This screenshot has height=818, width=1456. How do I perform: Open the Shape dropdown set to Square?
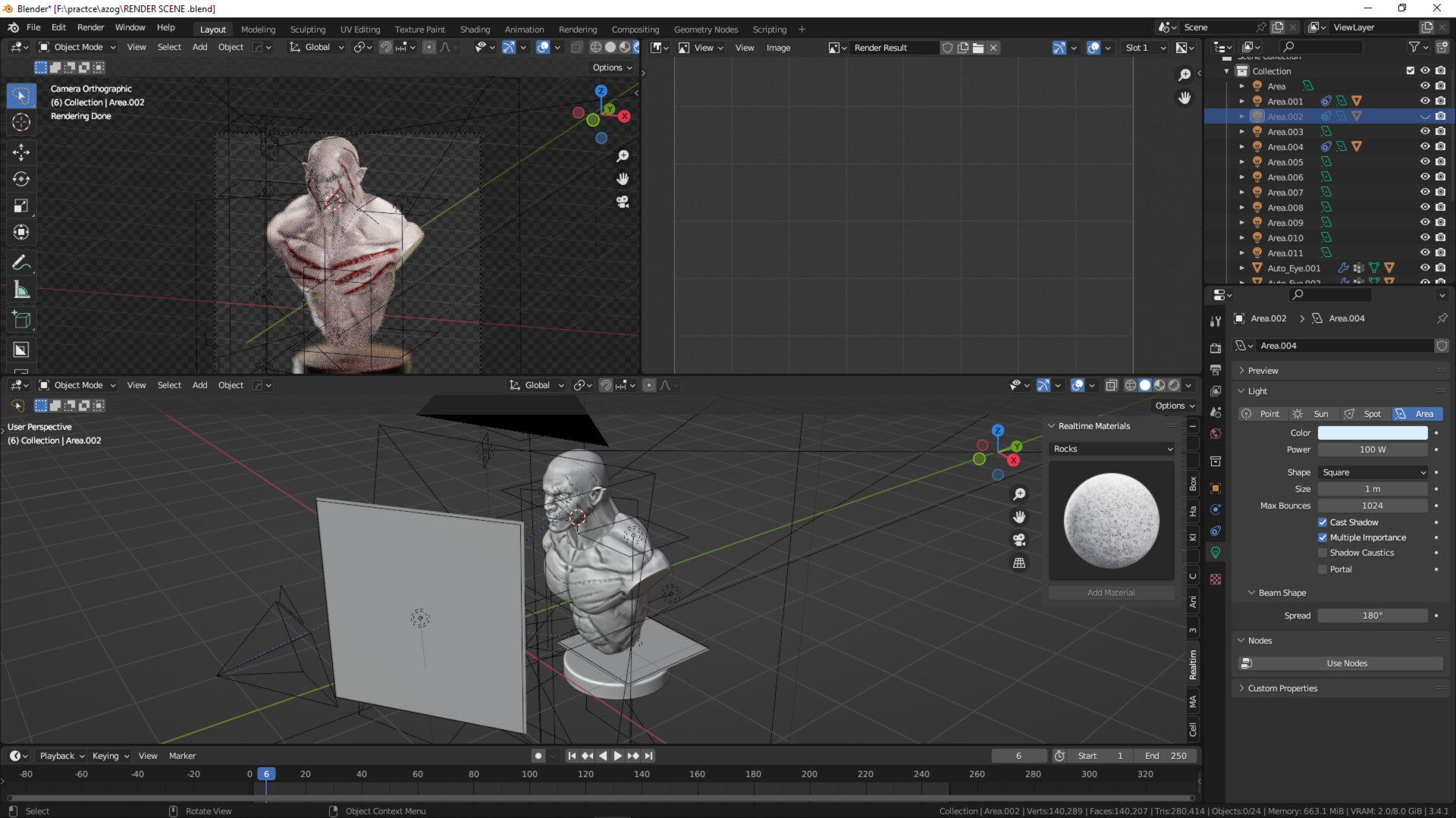1373,472
